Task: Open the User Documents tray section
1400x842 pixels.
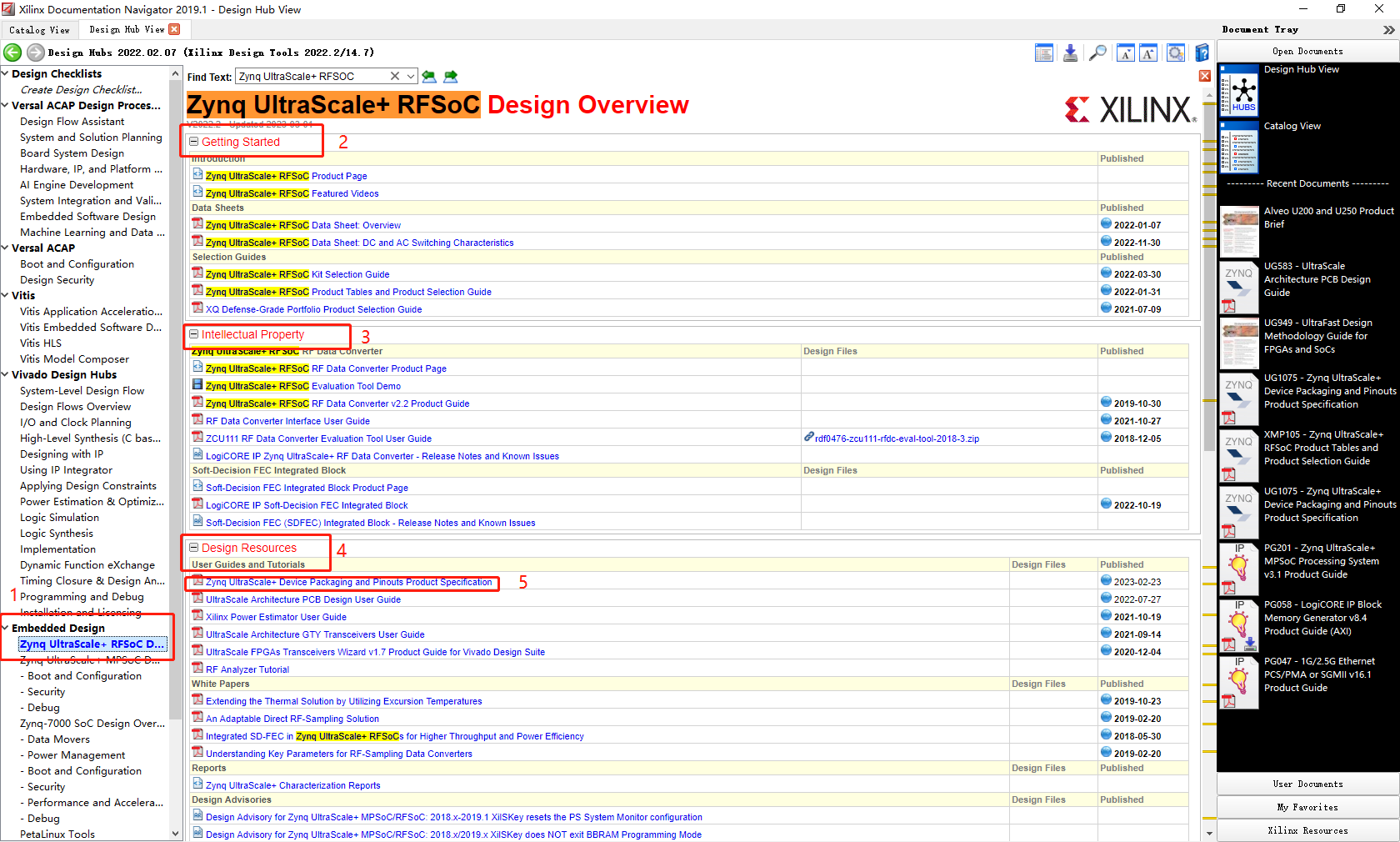Action: pos(1307,784)
